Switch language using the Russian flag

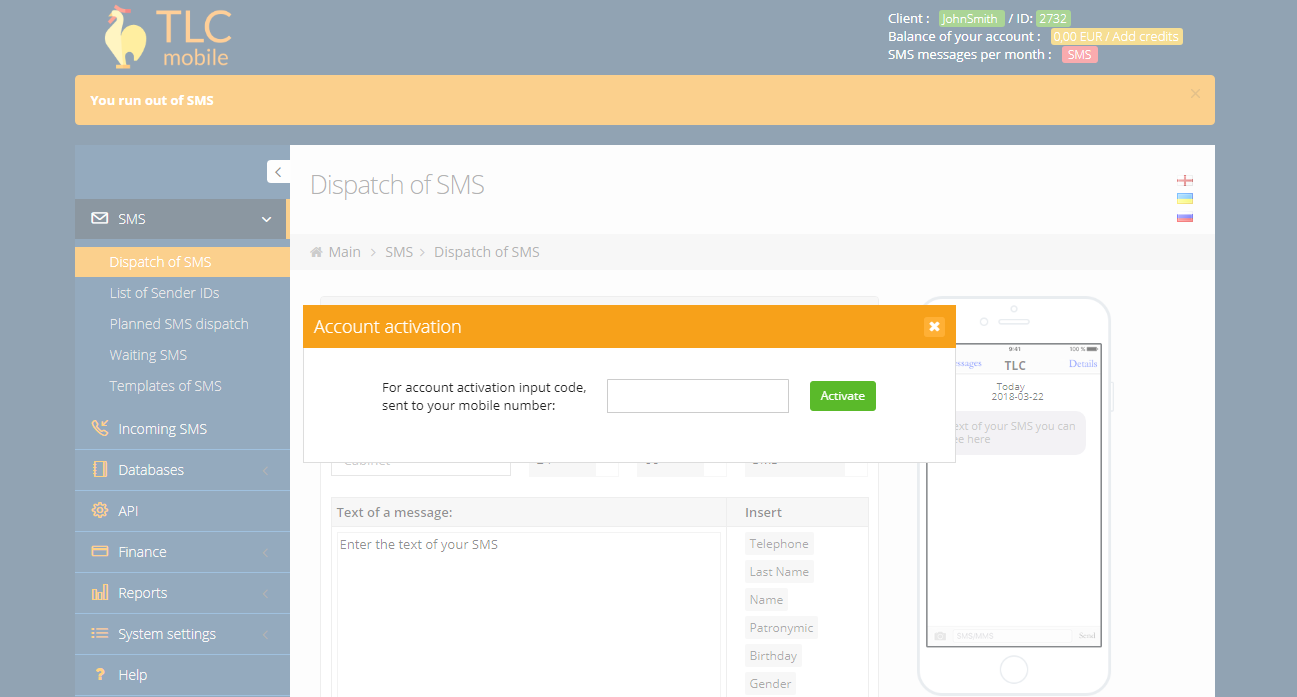pyautogui.click(x=1185, y=216)
